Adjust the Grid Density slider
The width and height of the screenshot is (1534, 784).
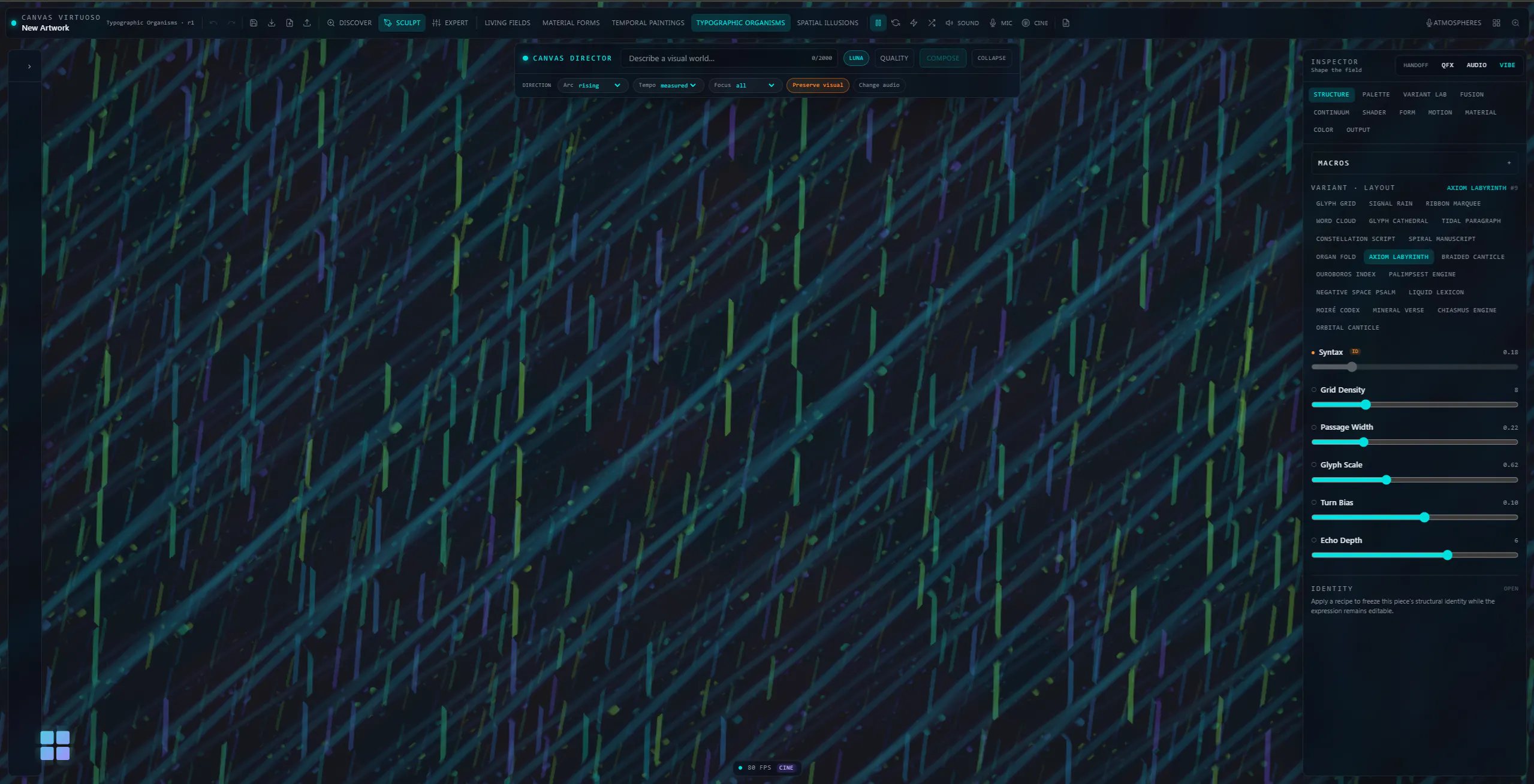pos(1414,405)
